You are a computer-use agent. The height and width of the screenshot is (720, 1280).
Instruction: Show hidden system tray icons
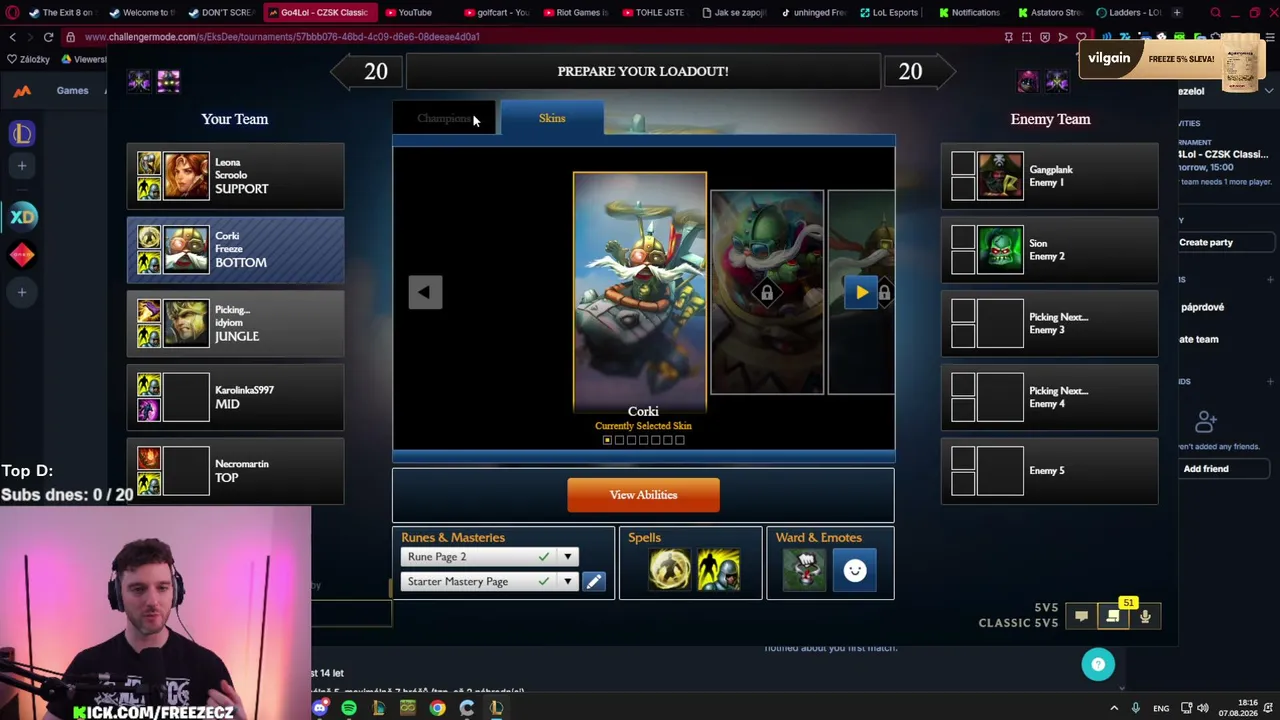[x=1115, y=708]
